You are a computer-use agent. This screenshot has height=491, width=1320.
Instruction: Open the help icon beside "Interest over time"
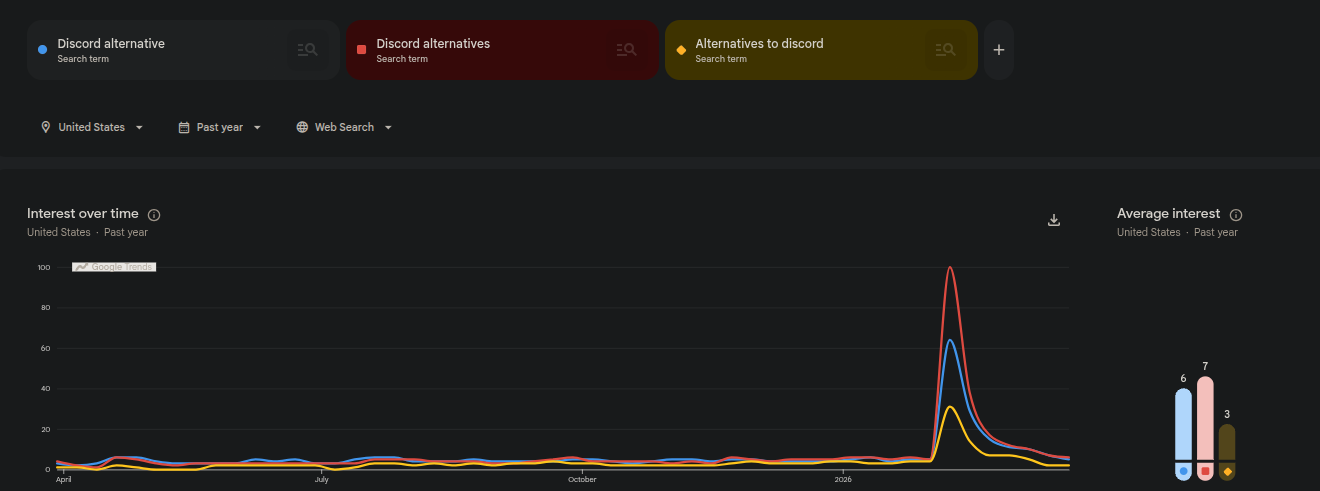(154, 215)
